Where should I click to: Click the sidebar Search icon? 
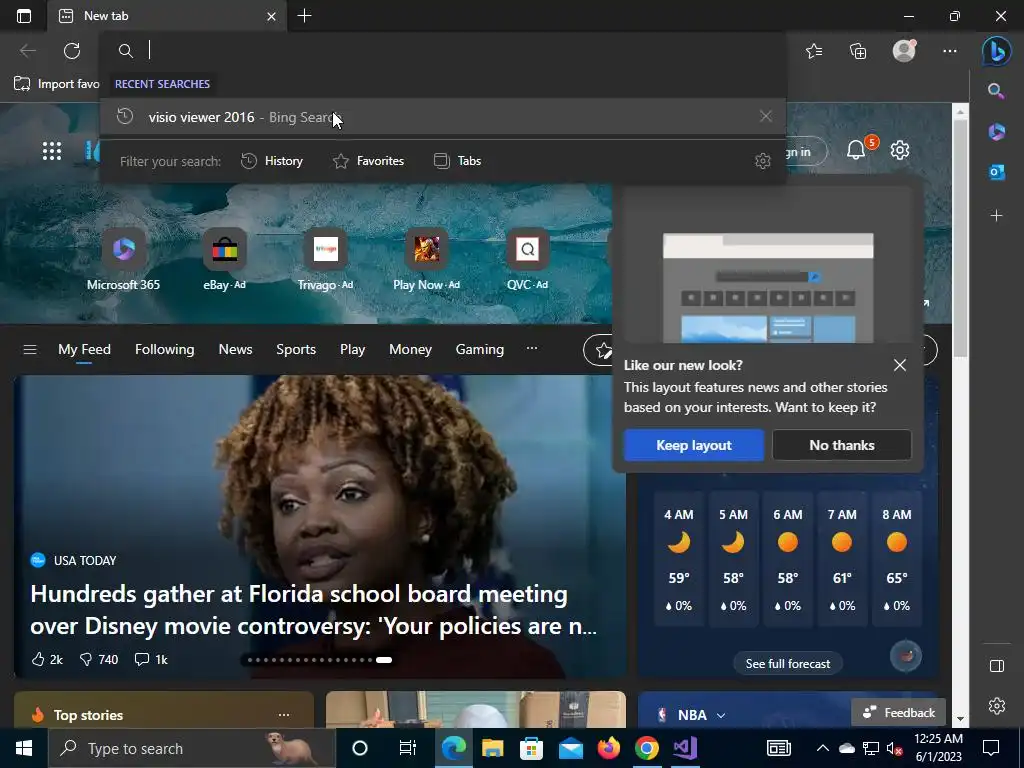[996, 91]
